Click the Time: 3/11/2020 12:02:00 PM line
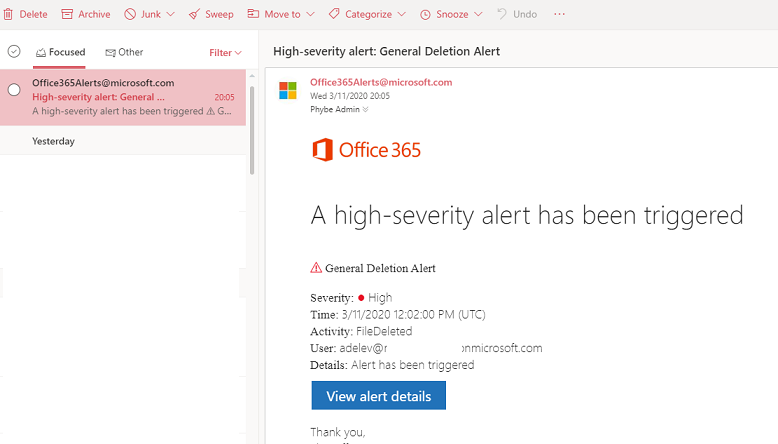This screenshot has width=778, height=444. coord(398,315)
